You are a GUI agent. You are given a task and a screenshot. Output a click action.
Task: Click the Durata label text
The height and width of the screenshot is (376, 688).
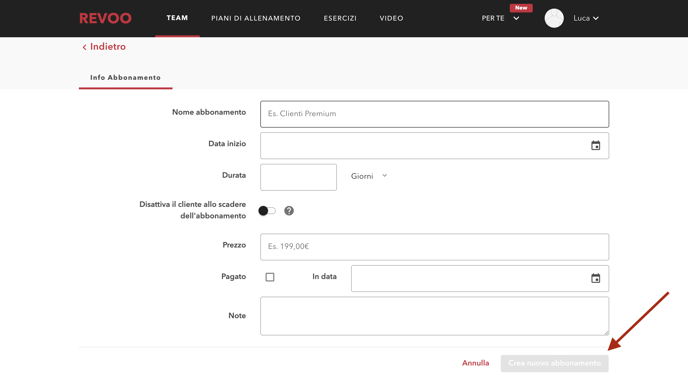coord(234,175)
